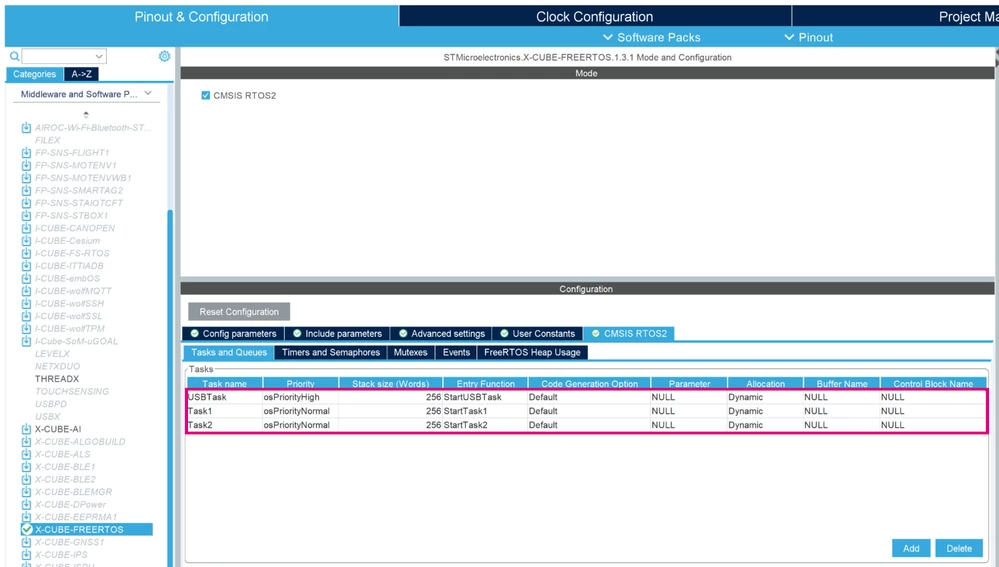
Task: Click the search magnifier icon
Action: (15, 56)
